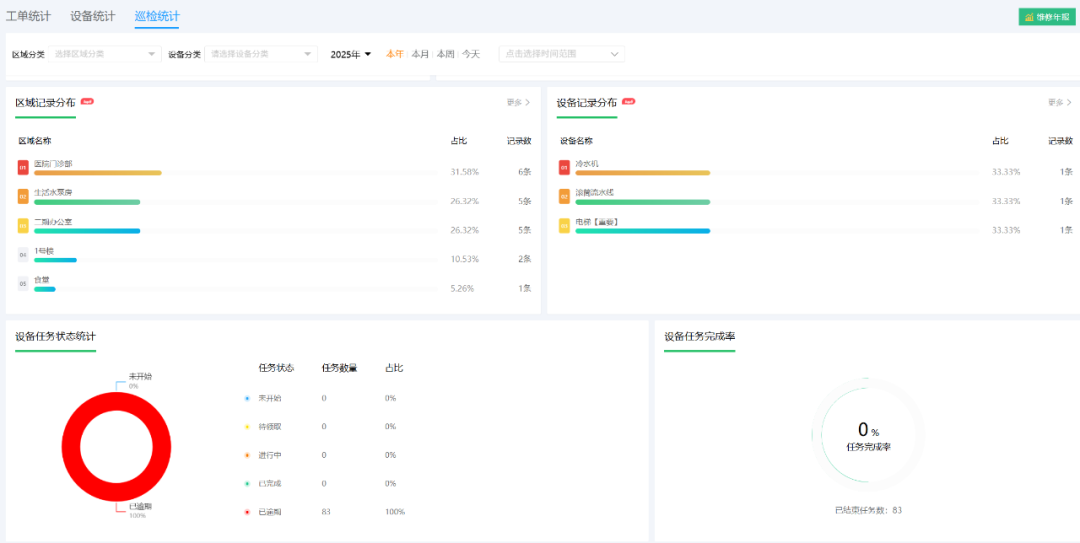
Task: Open the 区域分类 dropdown
Action: click(x=105, y=54)
